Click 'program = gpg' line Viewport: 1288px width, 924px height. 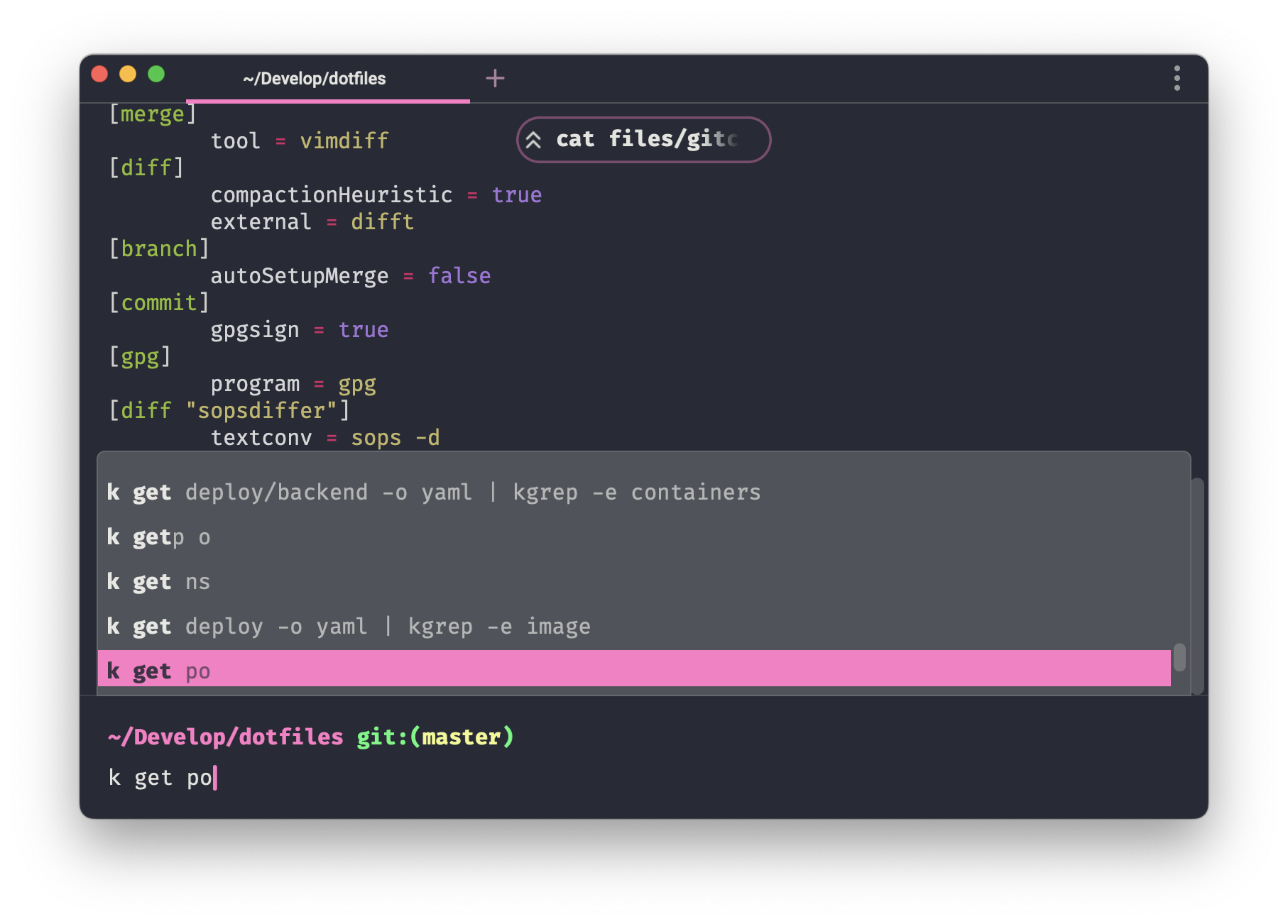293,384
